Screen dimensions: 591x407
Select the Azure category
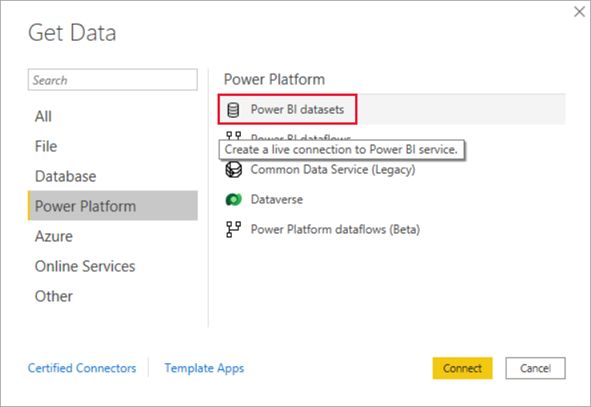click(112, 236)
